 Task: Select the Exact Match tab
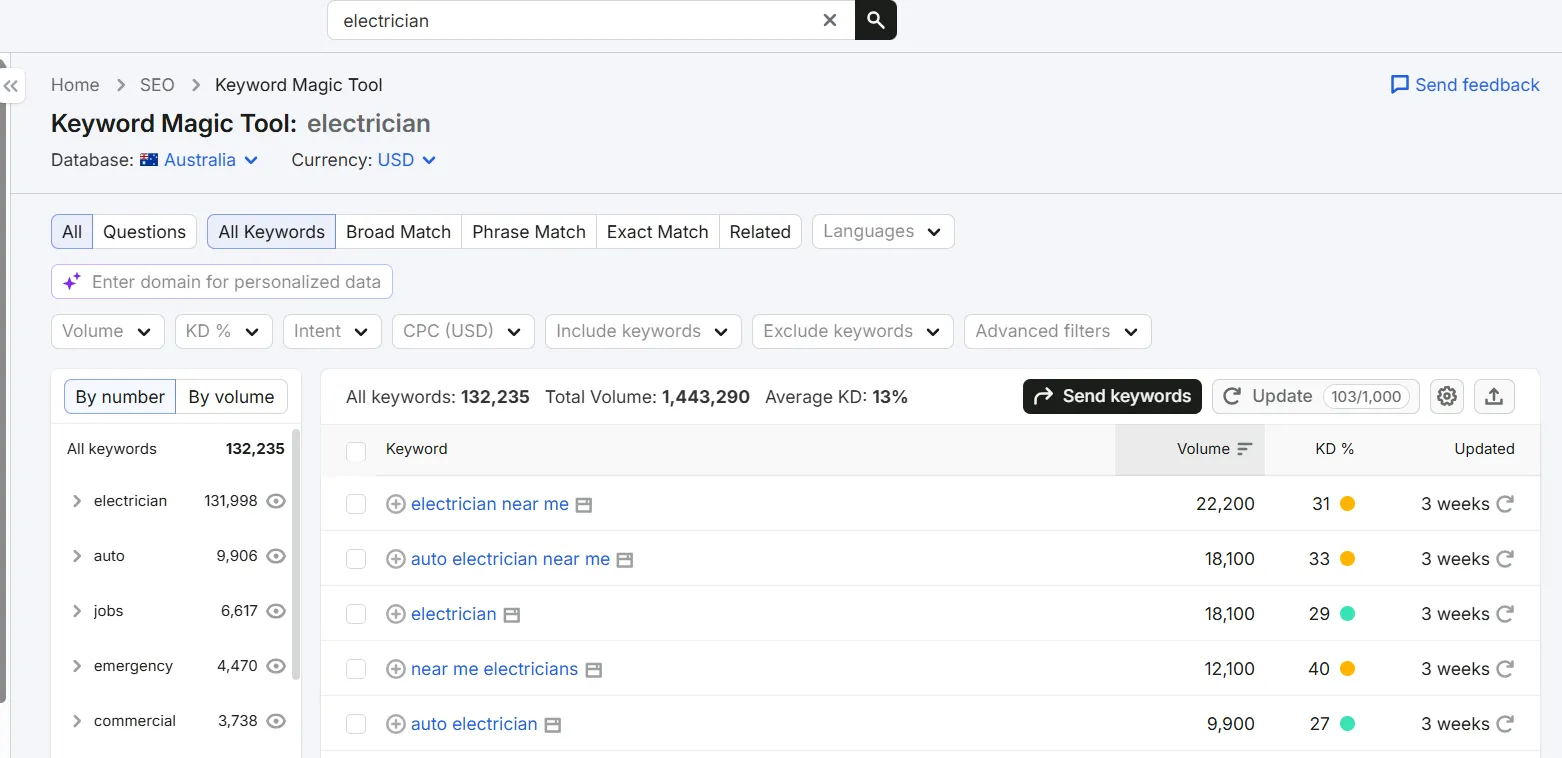(x=657, y=231)
